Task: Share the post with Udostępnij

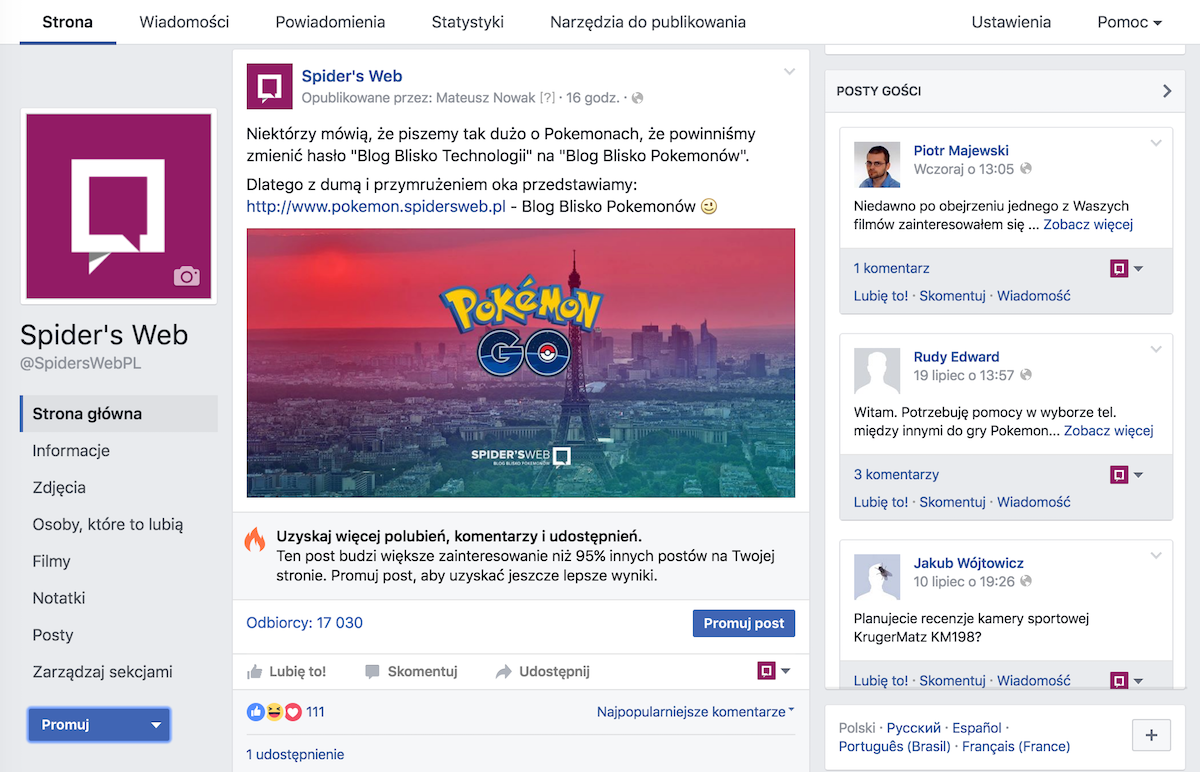Action: [543, 672]
